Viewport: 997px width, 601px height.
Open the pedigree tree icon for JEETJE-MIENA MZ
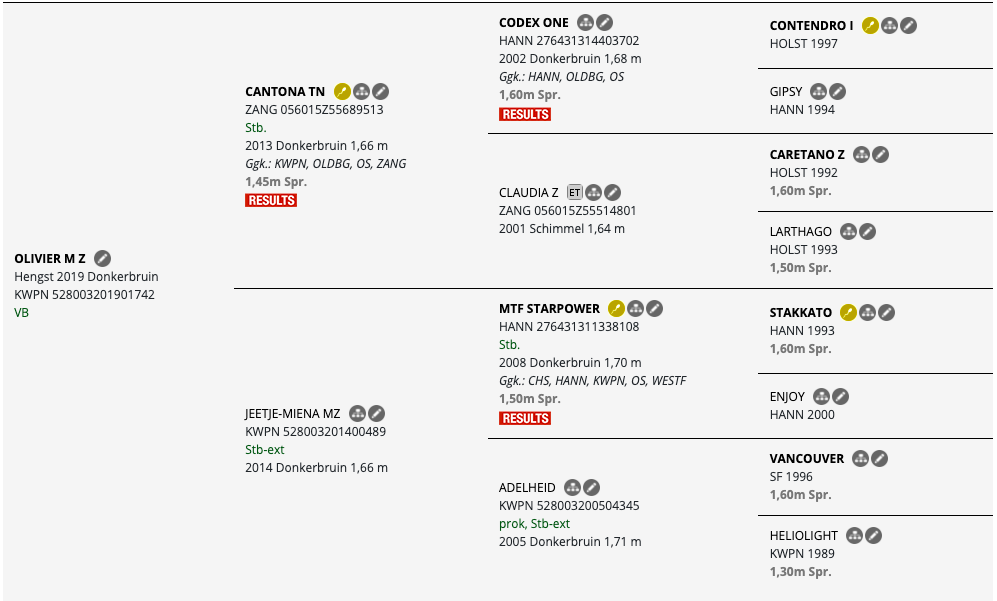coord(357,413)
